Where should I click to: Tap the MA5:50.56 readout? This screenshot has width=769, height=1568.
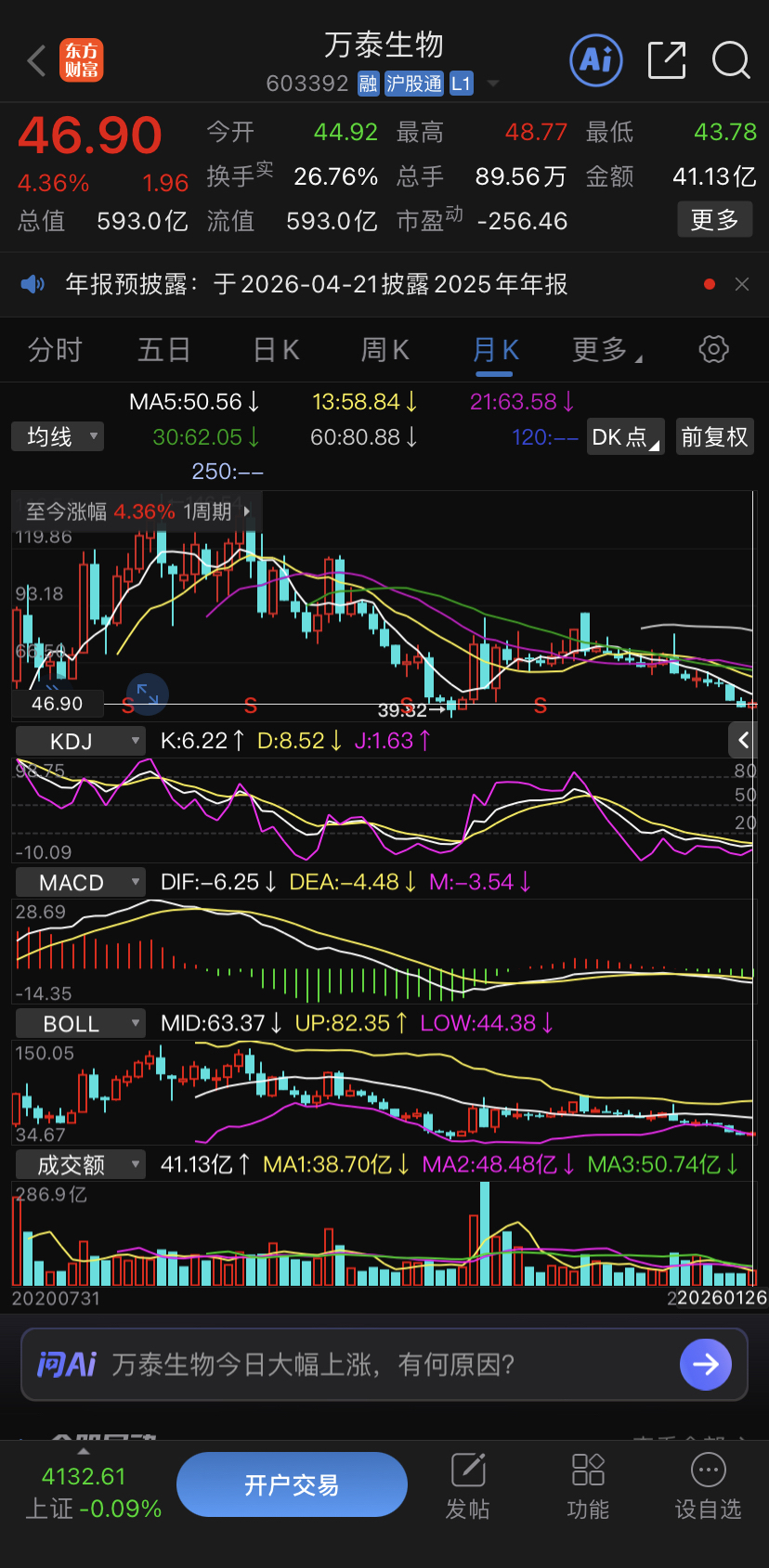pos(194,402)
